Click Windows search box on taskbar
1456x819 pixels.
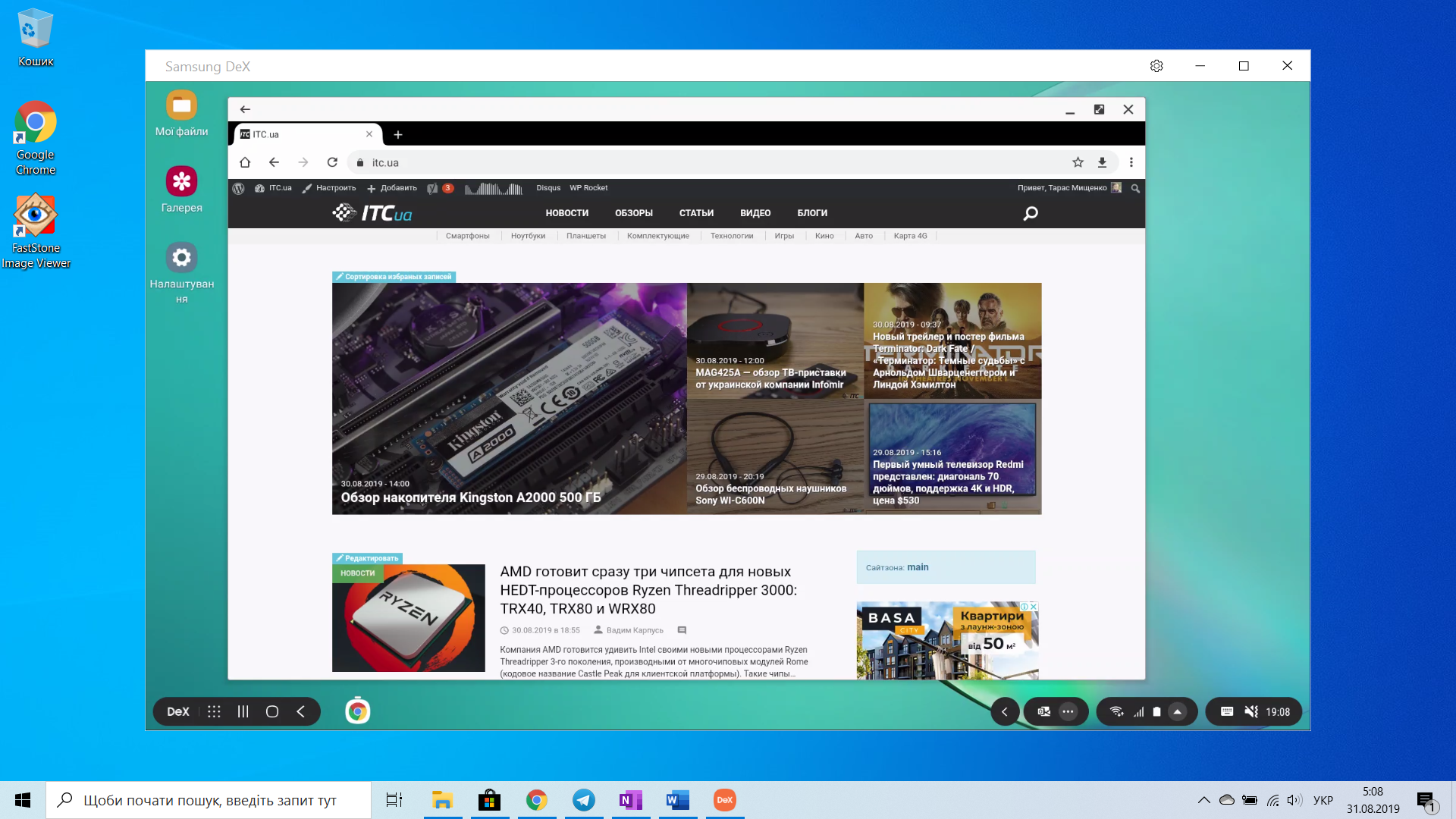(209, 800)
